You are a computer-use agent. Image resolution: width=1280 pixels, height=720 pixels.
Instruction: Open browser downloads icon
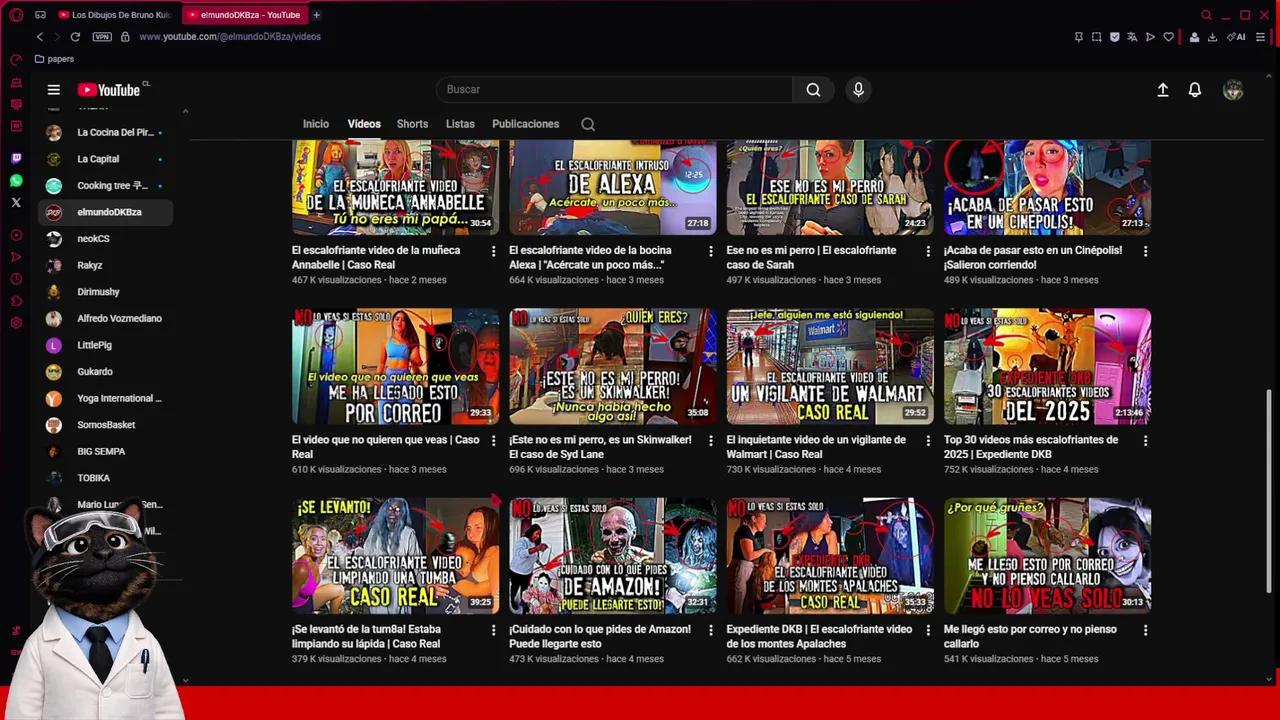[1212, 37]
